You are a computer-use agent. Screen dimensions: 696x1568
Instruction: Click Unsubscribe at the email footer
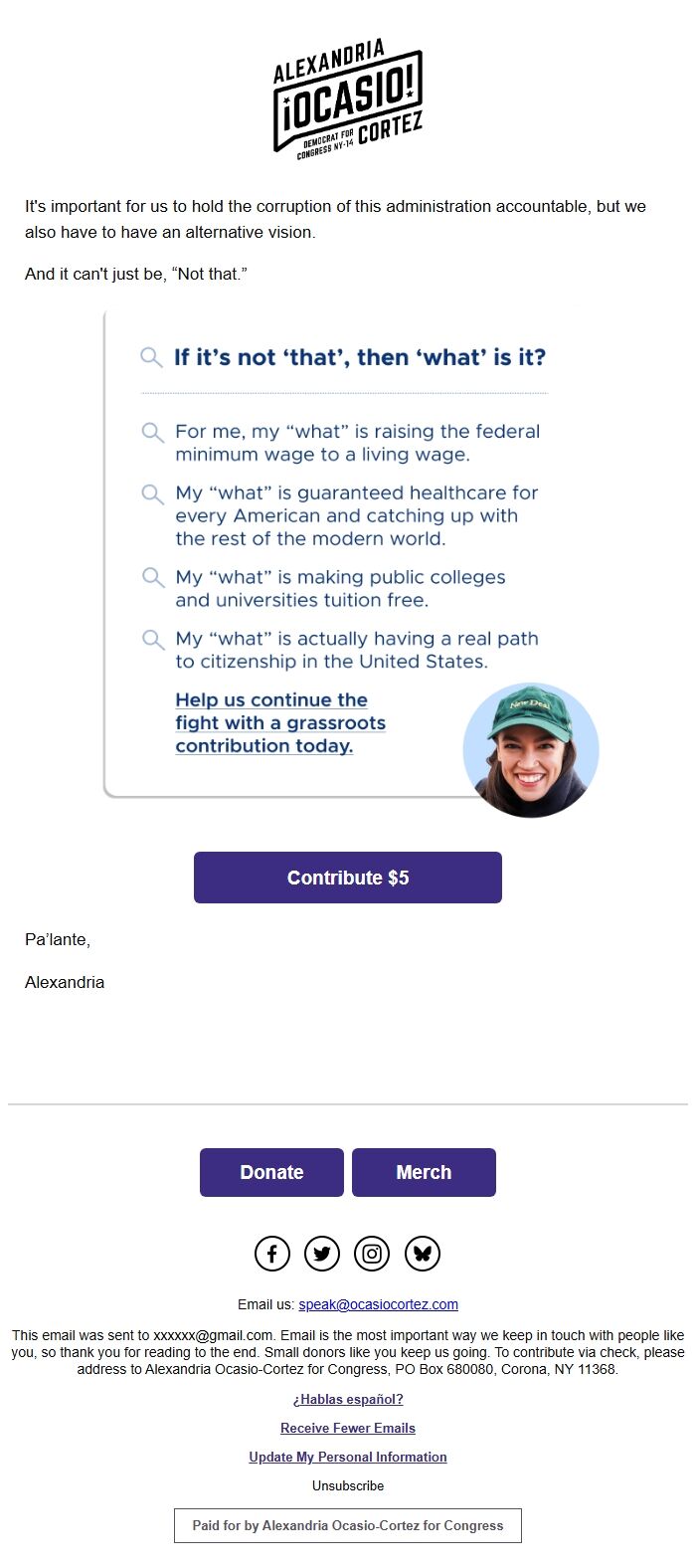(347, 1485)
